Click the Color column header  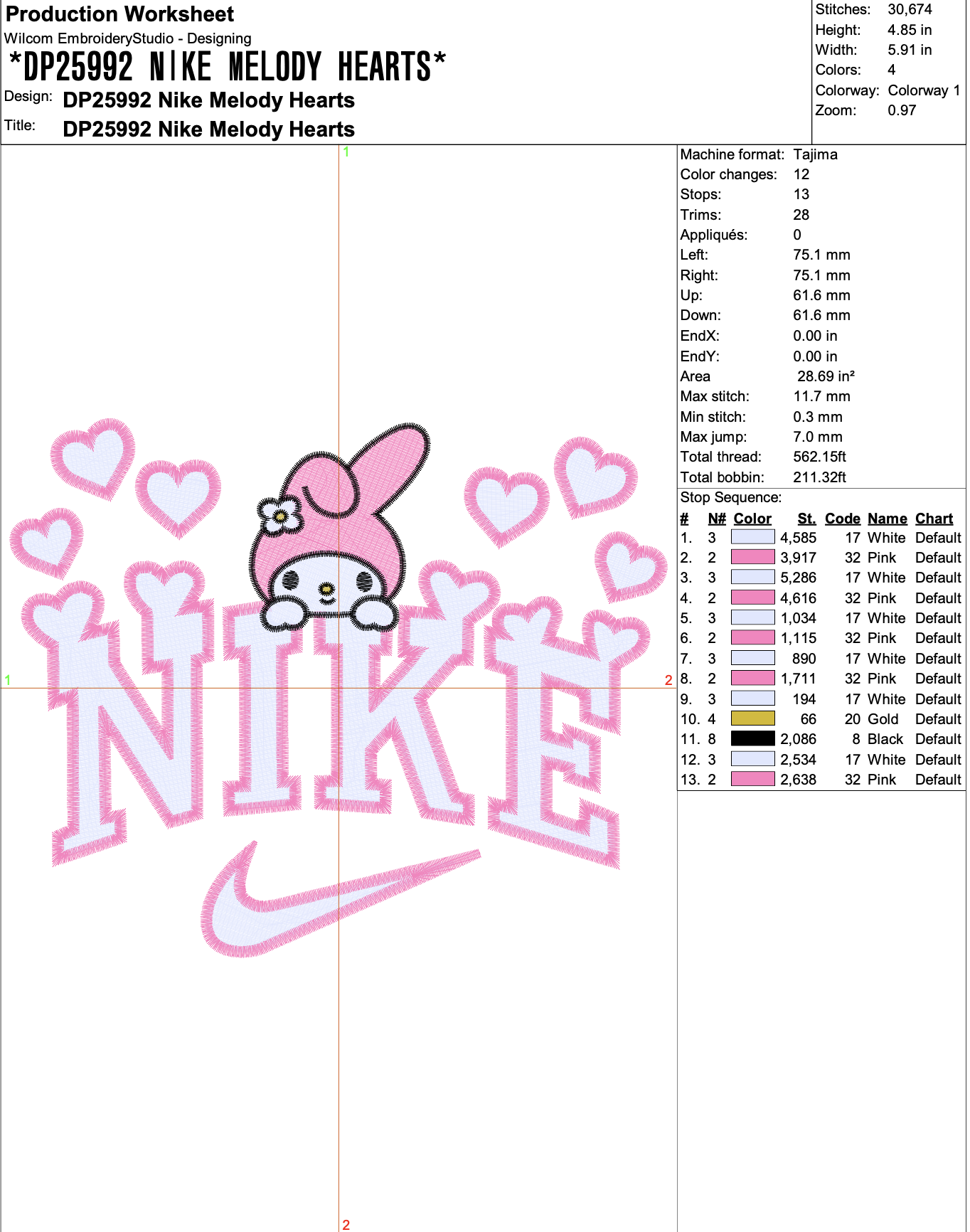point(752,519)
